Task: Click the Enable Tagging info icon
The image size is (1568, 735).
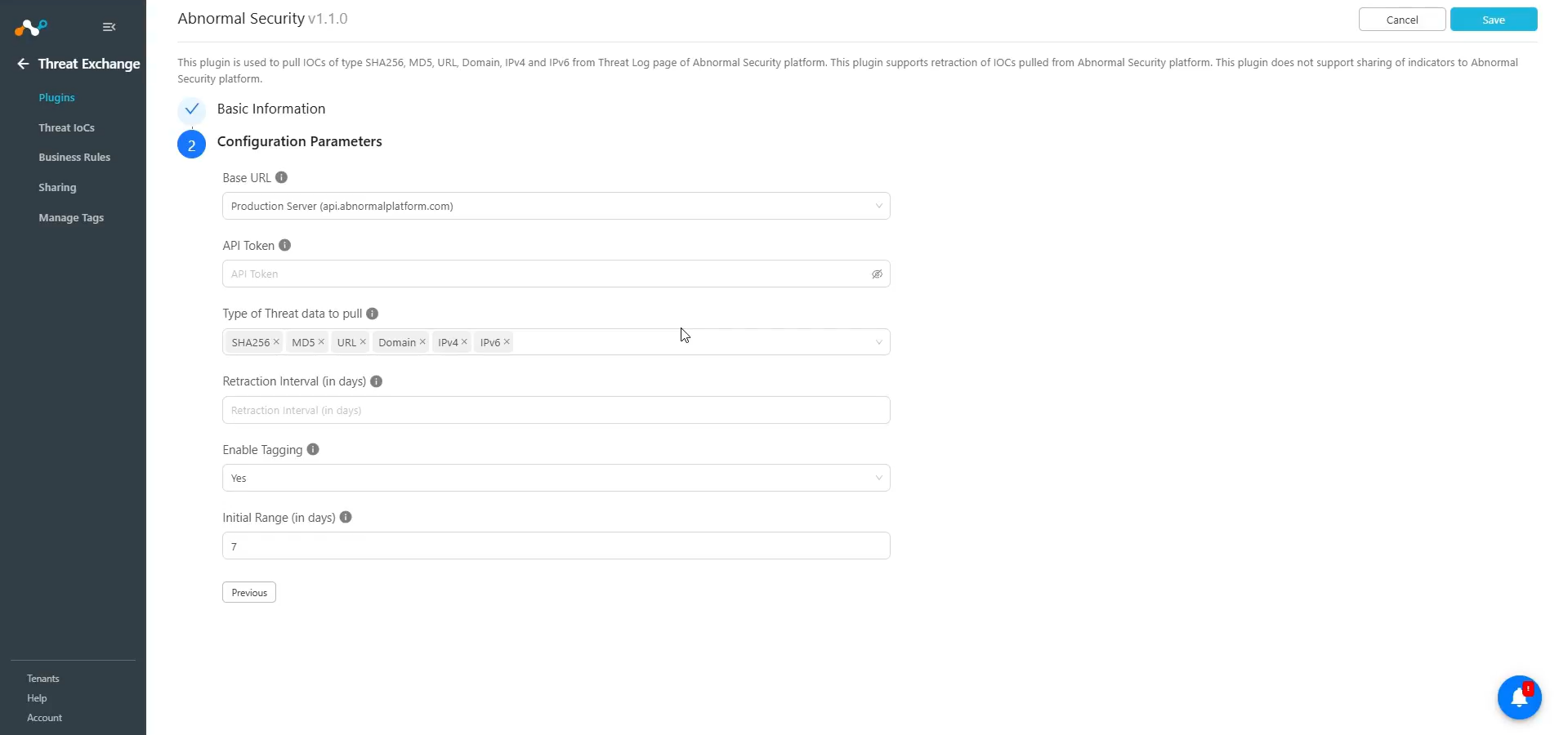Action: [x=312, y=449]
